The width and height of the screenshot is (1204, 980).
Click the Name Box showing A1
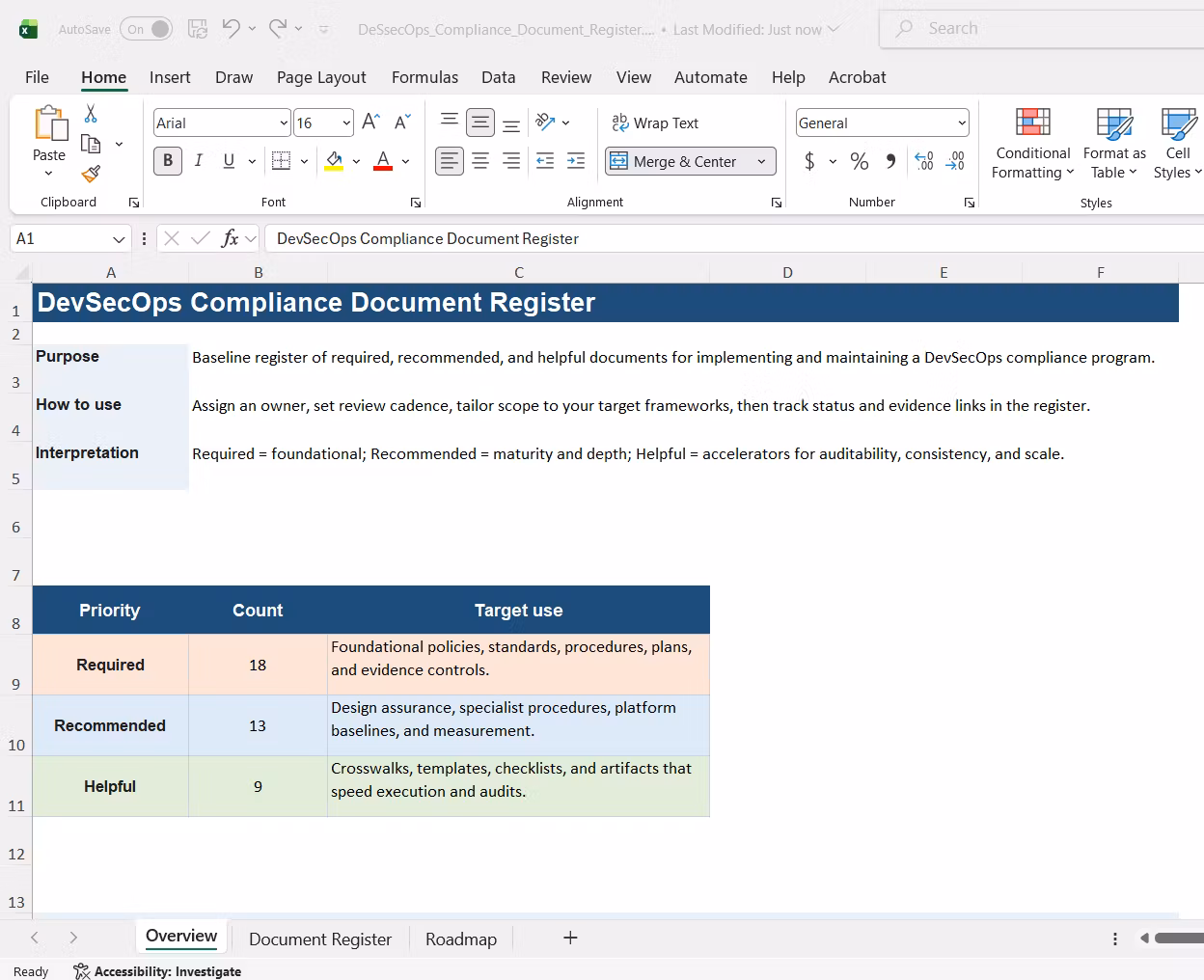point(69,238)
